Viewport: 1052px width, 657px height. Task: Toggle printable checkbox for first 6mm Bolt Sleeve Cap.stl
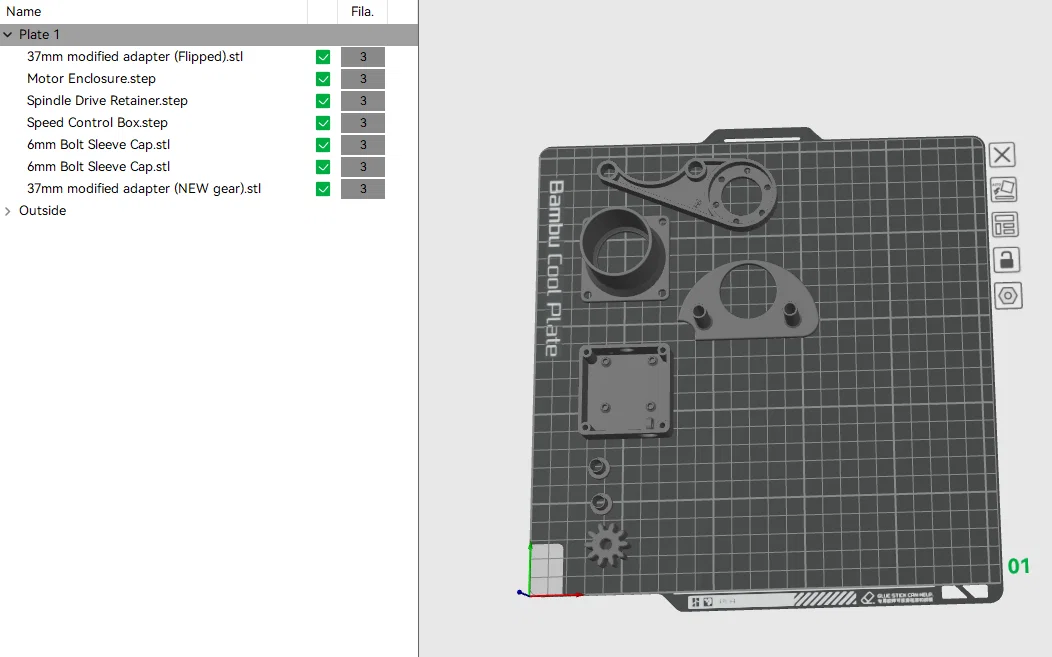tap(323, 145)
